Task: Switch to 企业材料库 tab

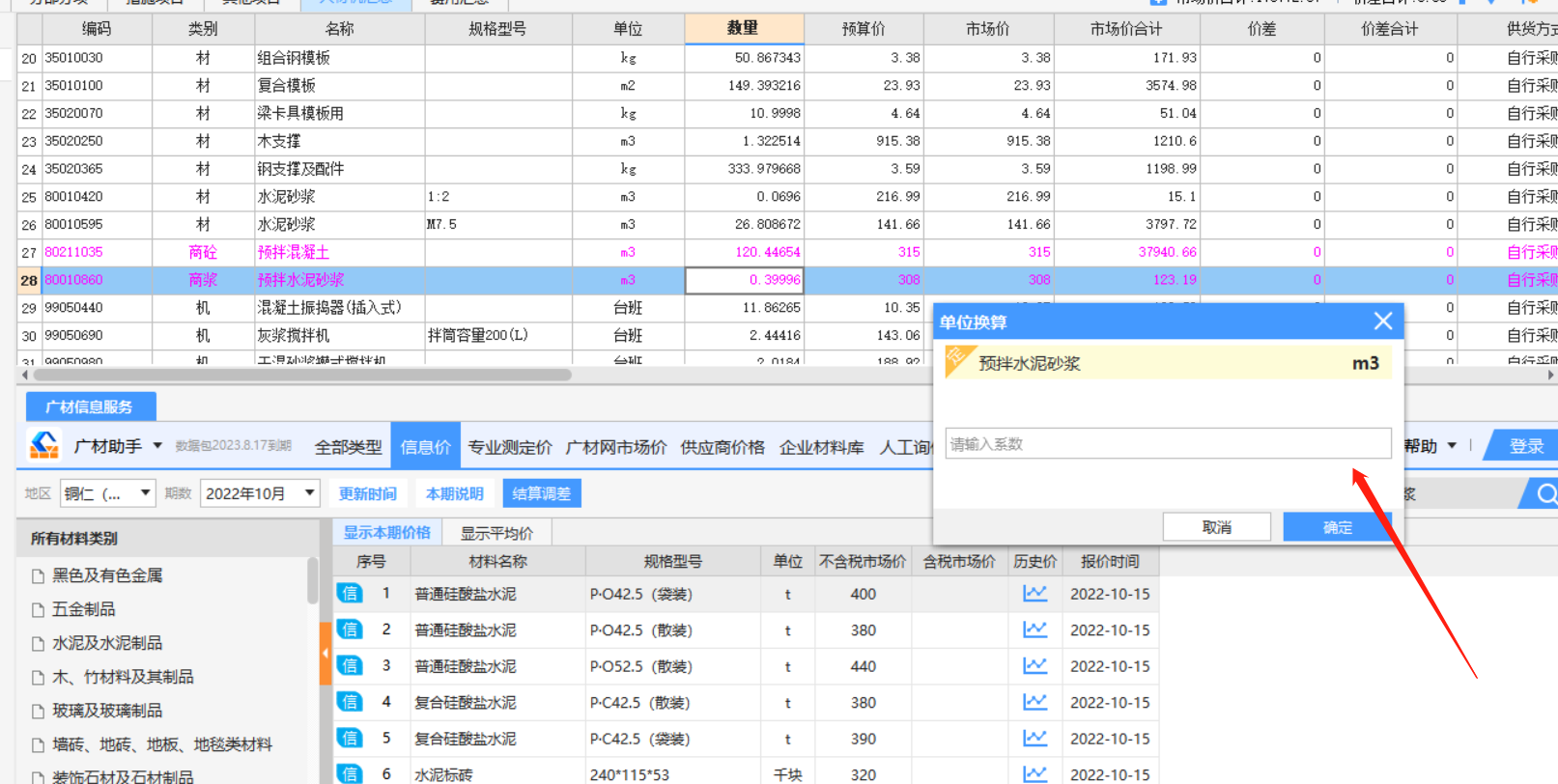Action: pos(822,447)
